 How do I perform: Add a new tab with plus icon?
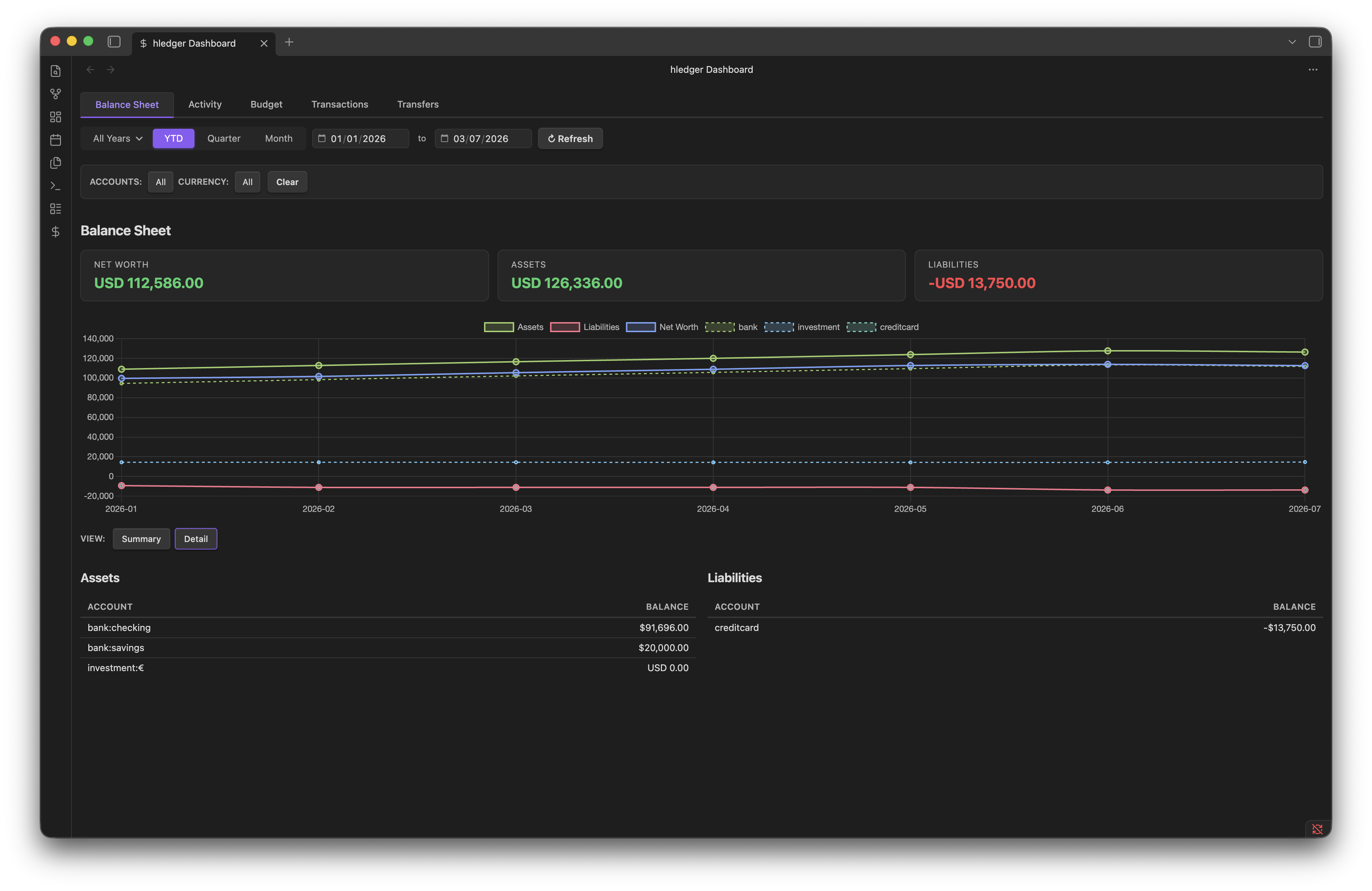pos(290,42)
